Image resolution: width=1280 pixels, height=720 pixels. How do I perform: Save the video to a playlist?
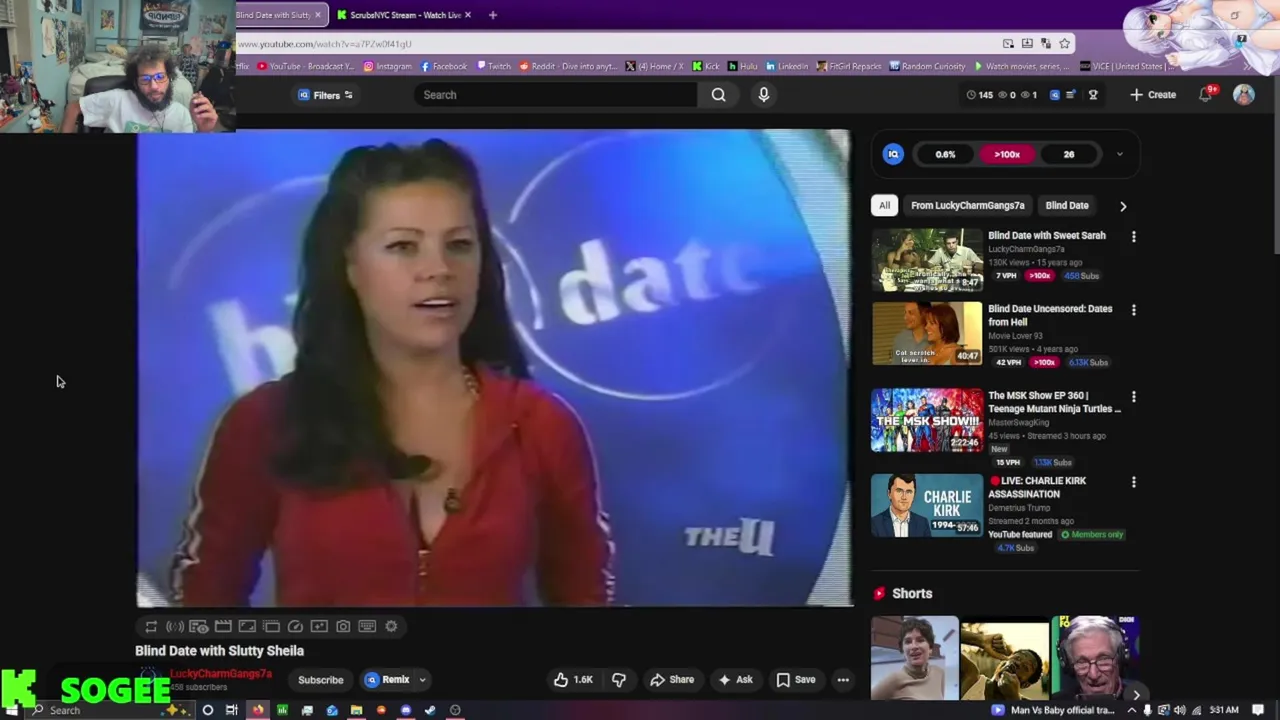click(x=796, y=680)
